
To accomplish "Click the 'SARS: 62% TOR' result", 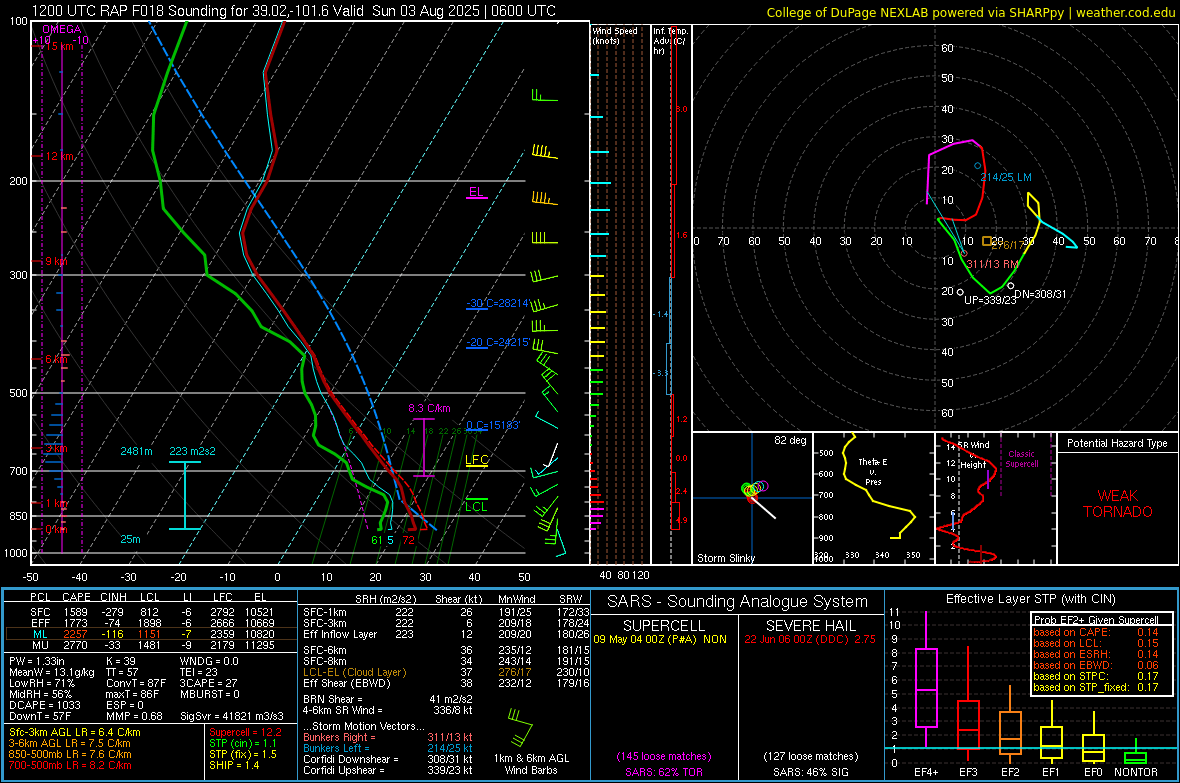I will pyautogui.click(x=663, y=772).
